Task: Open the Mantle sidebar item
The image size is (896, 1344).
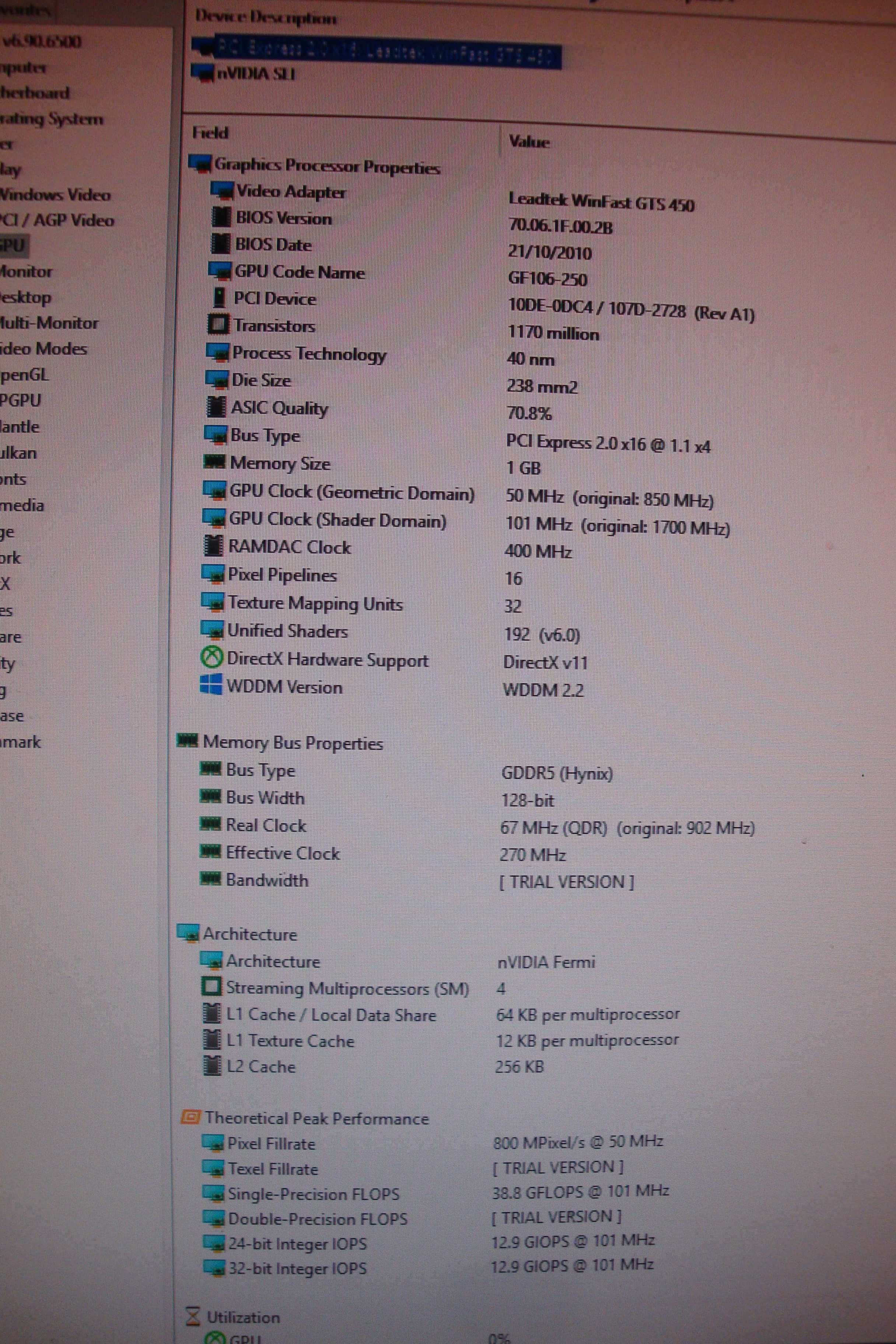Action: (x=20, y=426)
